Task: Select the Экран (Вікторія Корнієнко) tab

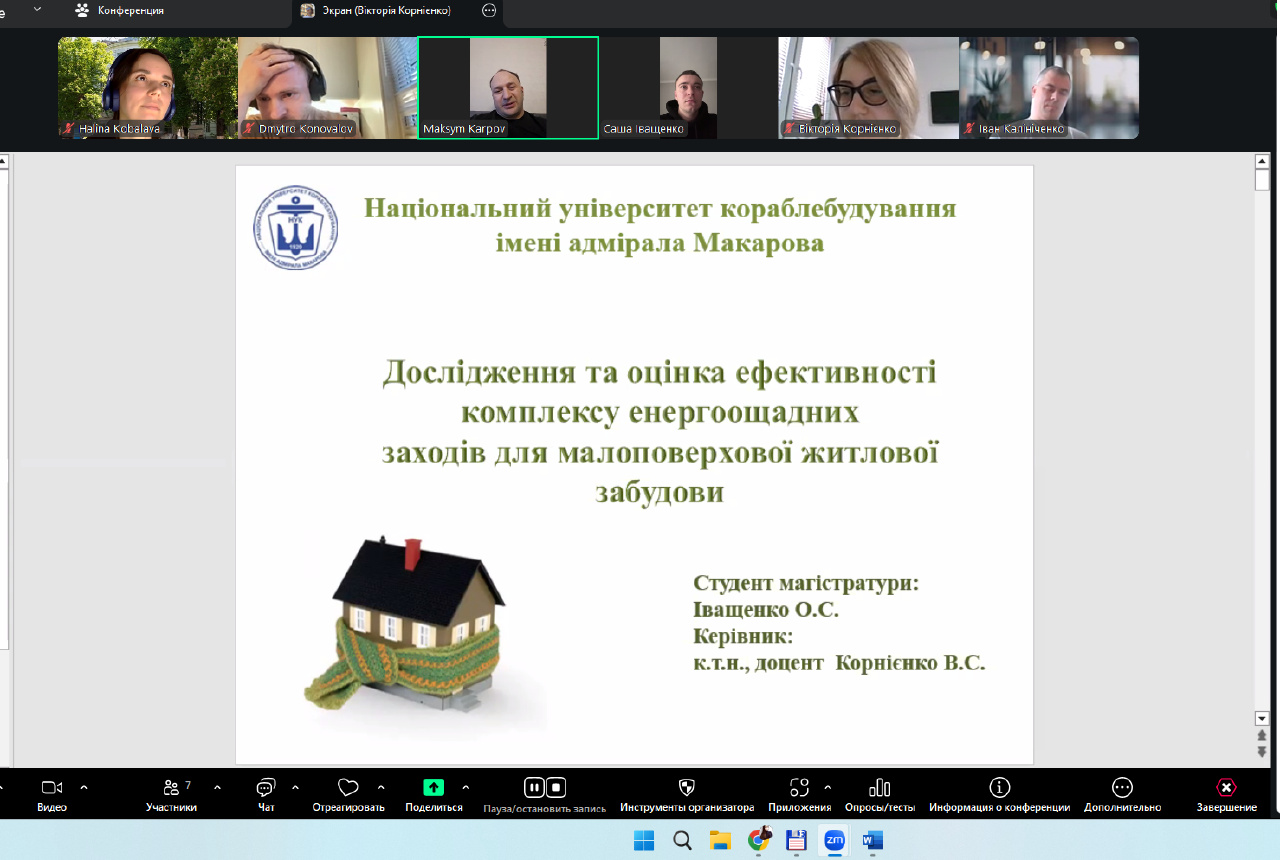Action: tap(377, 11)
